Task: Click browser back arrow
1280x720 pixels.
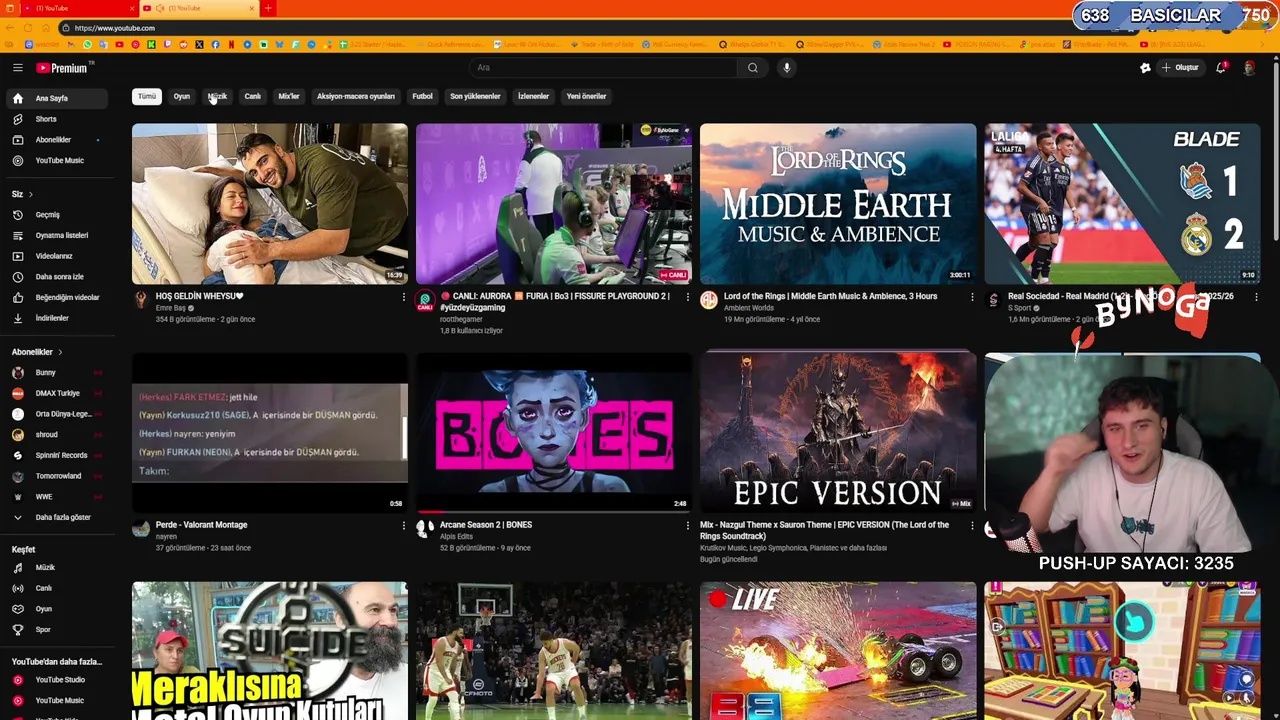Action: click(10, 28)
